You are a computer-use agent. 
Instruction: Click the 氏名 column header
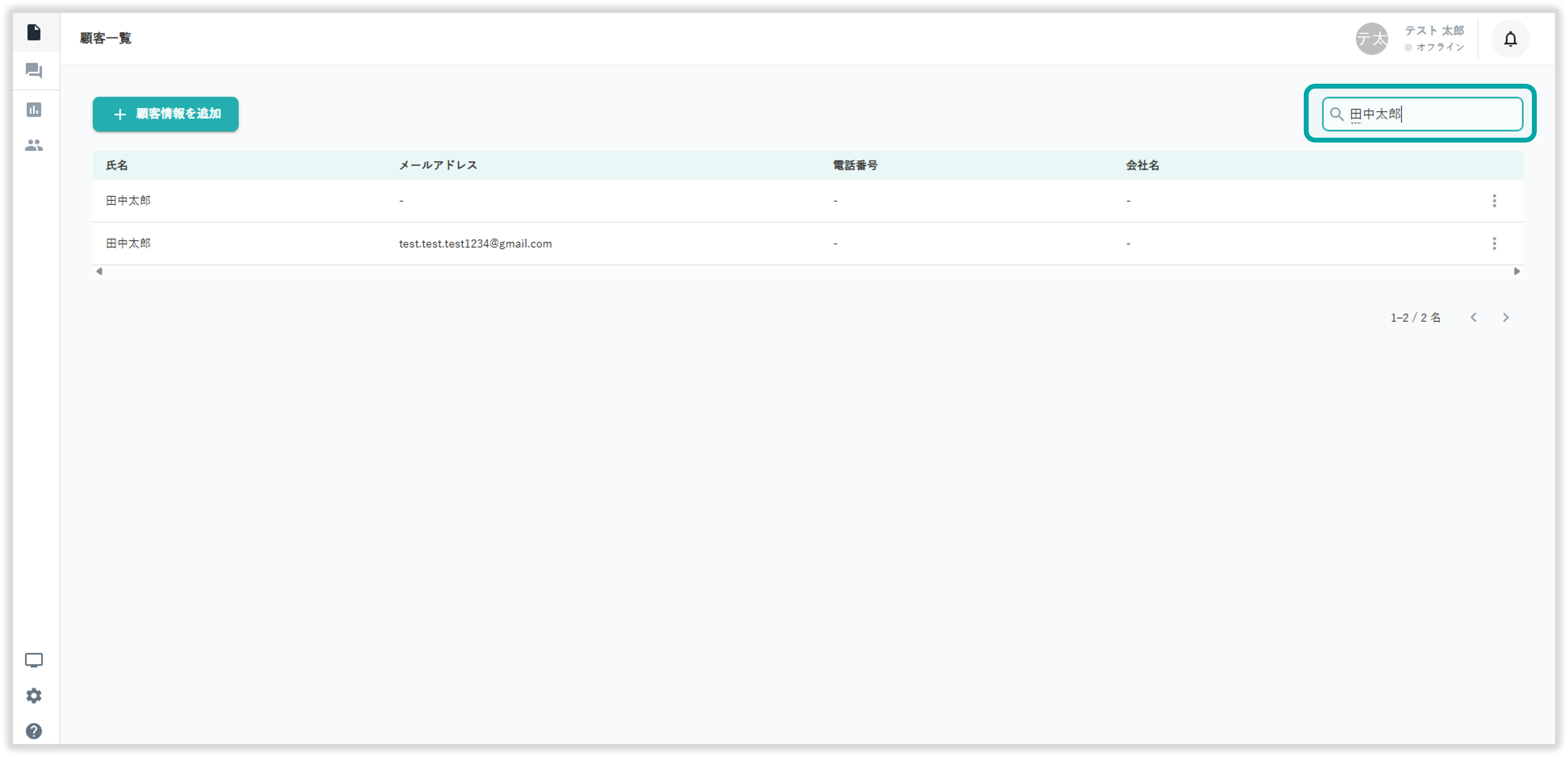pyautogui.click(x=117, y=166)
